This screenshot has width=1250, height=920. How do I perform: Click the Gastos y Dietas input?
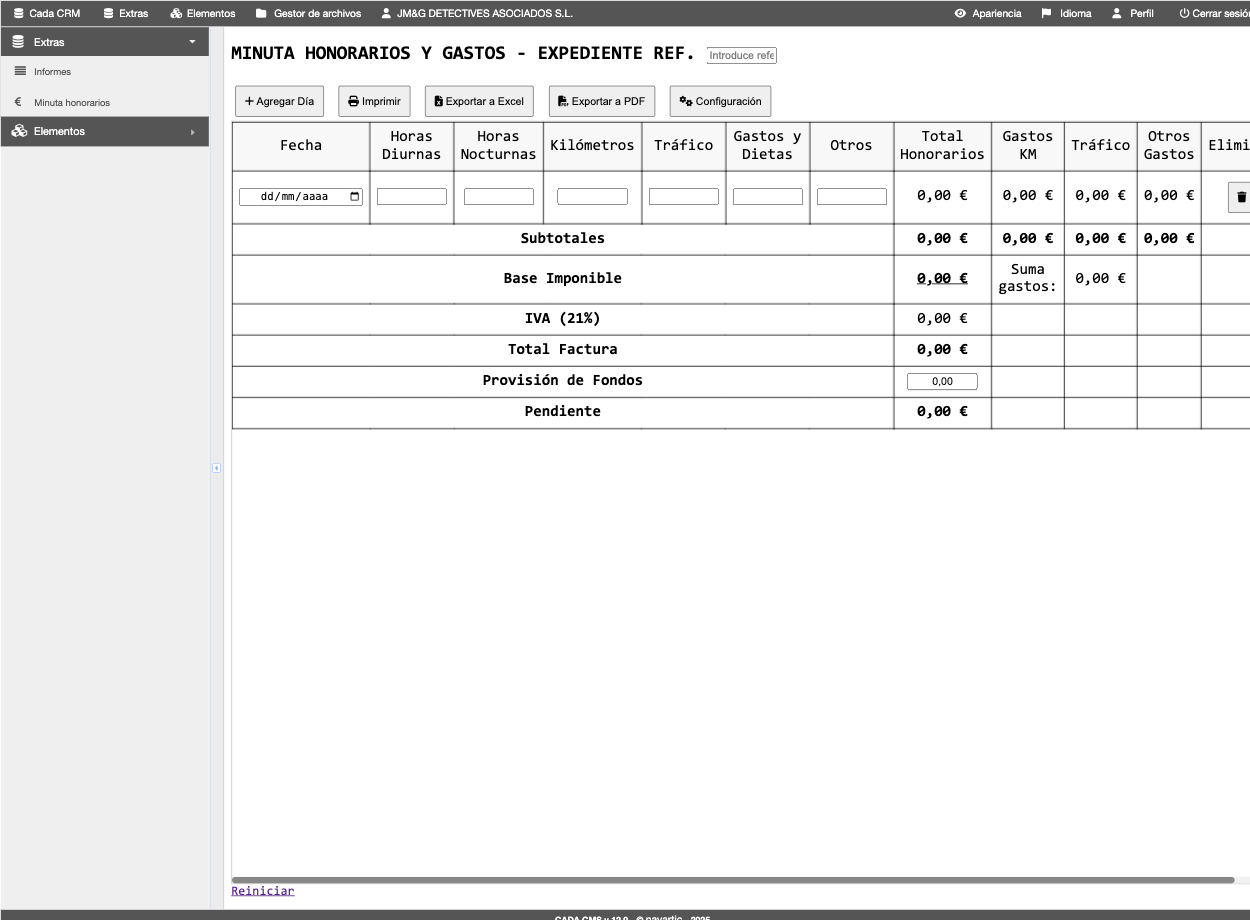[768, 196]
